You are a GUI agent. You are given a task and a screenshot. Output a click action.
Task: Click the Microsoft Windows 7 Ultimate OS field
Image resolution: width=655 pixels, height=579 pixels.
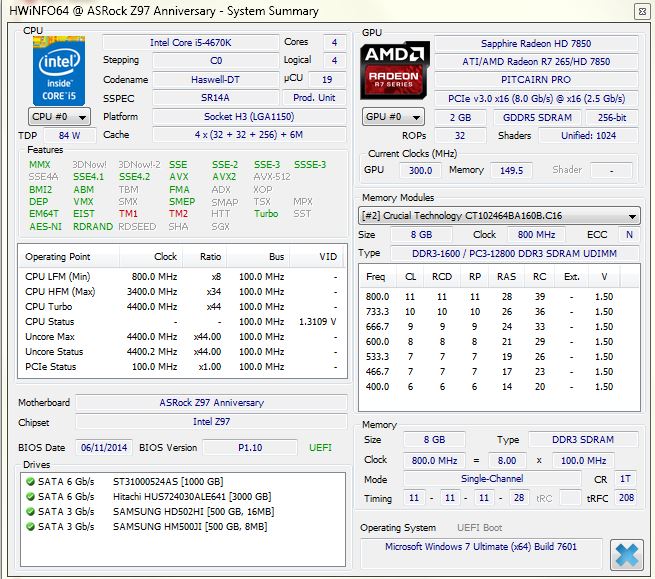482,547
